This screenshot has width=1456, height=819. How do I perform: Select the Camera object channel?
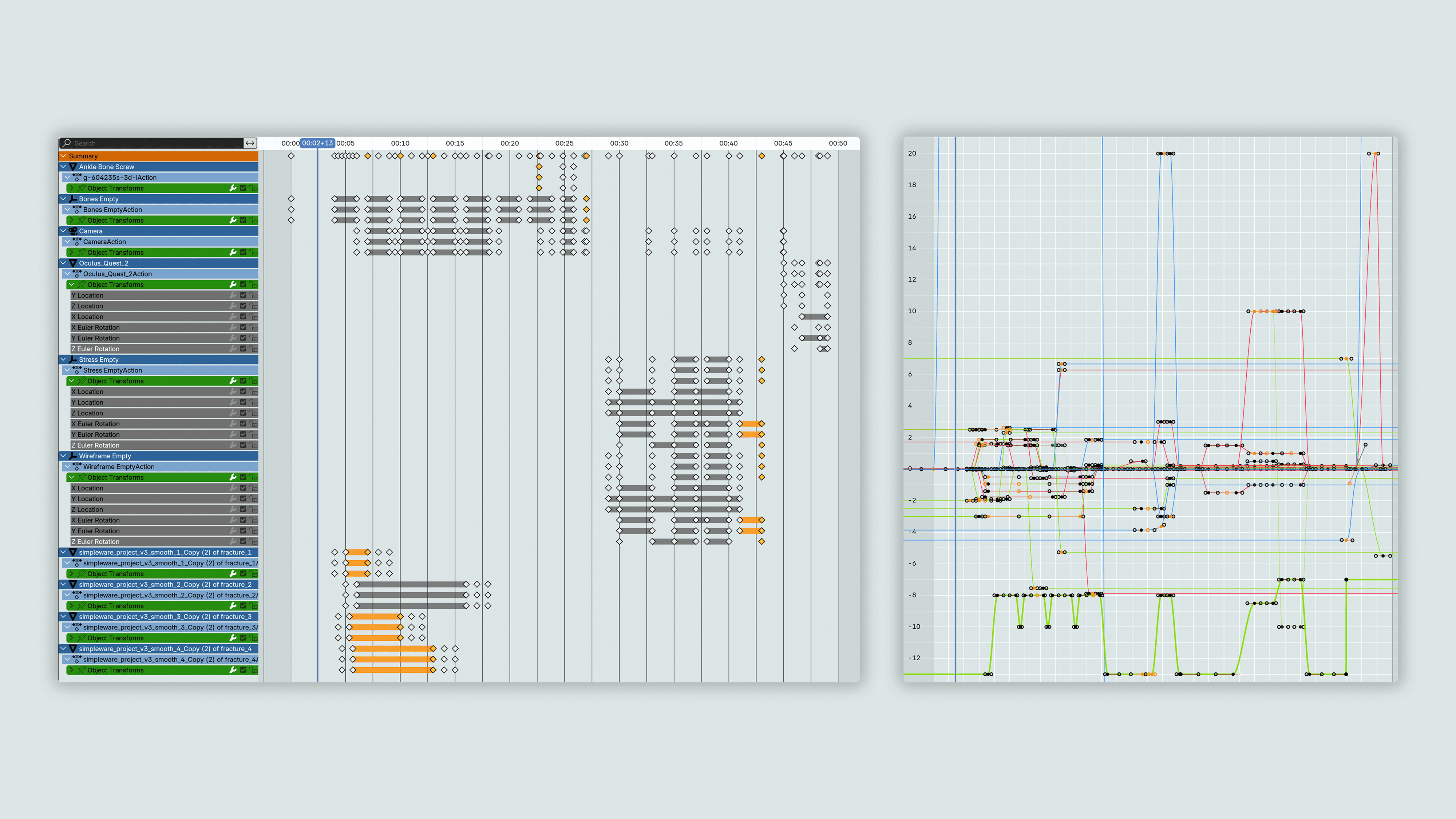tap(158, 231)
